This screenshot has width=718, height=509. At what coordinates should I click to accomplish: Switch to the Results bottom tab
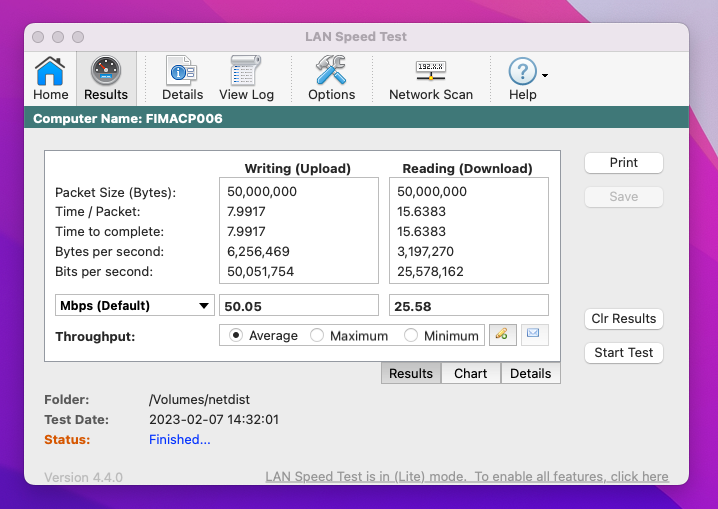tap(411, 374)
